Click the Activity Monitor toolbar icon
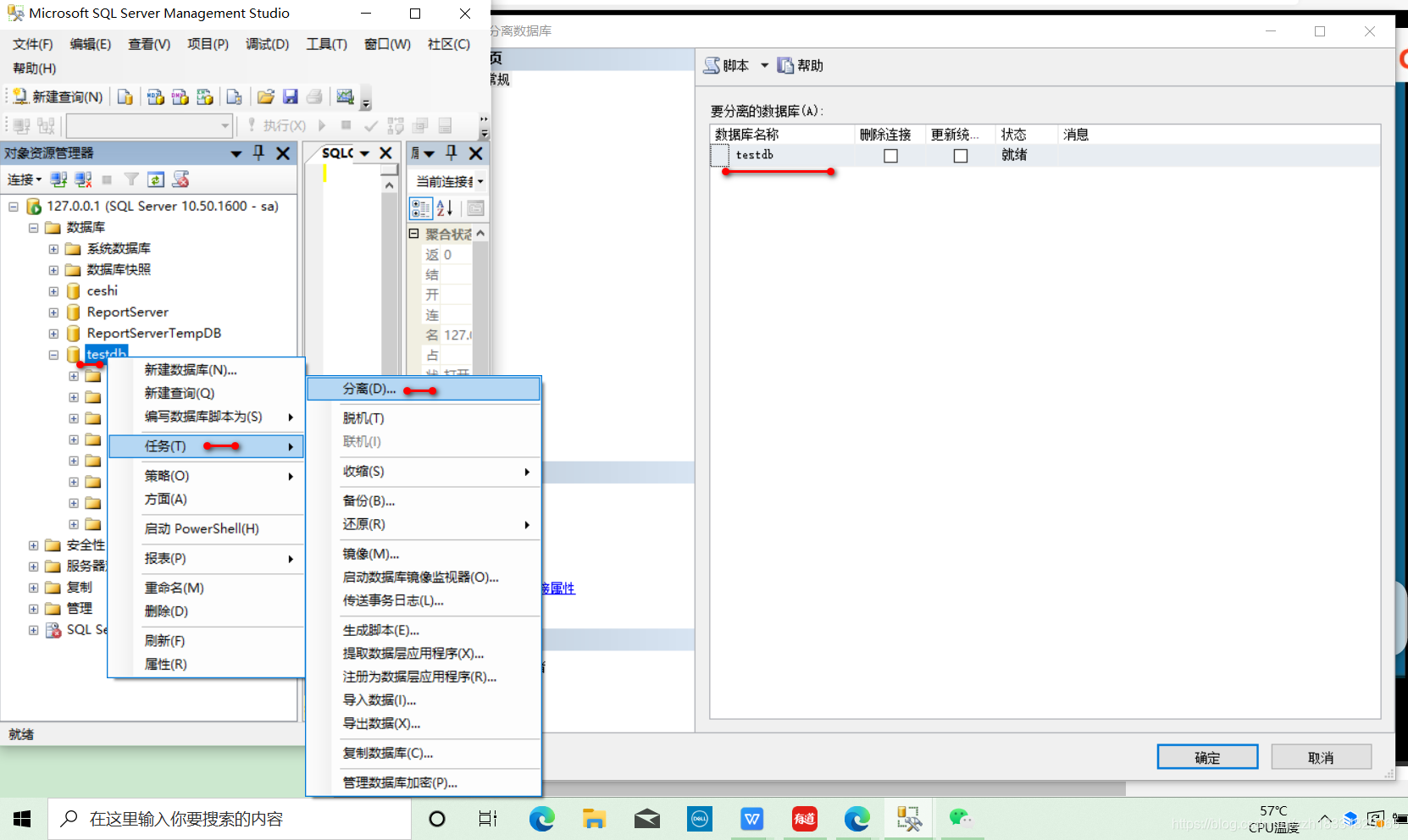Screen dimensions: 1408x840 tap(345, 97)
